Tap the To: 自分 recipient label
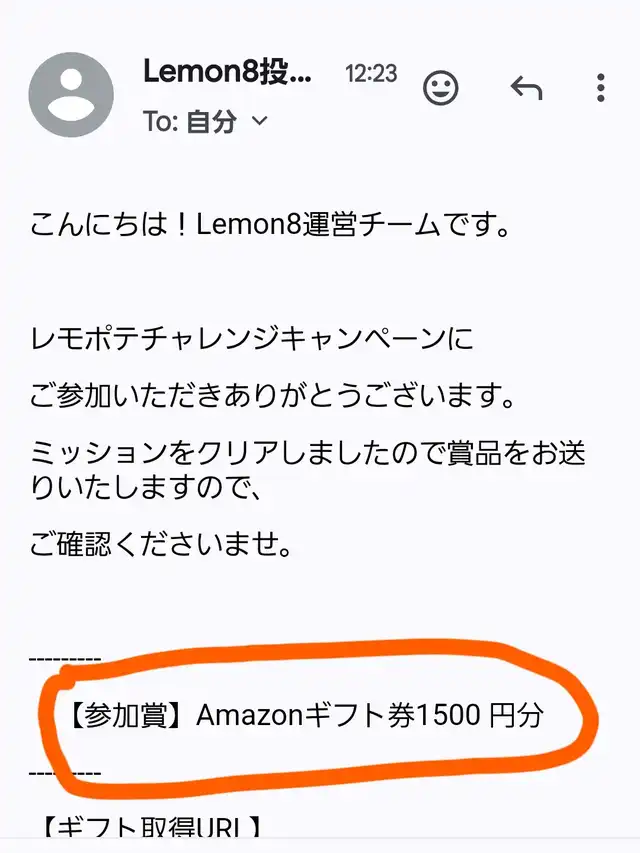The height and width of the screenshot is (853, 640). click(190, 121)
